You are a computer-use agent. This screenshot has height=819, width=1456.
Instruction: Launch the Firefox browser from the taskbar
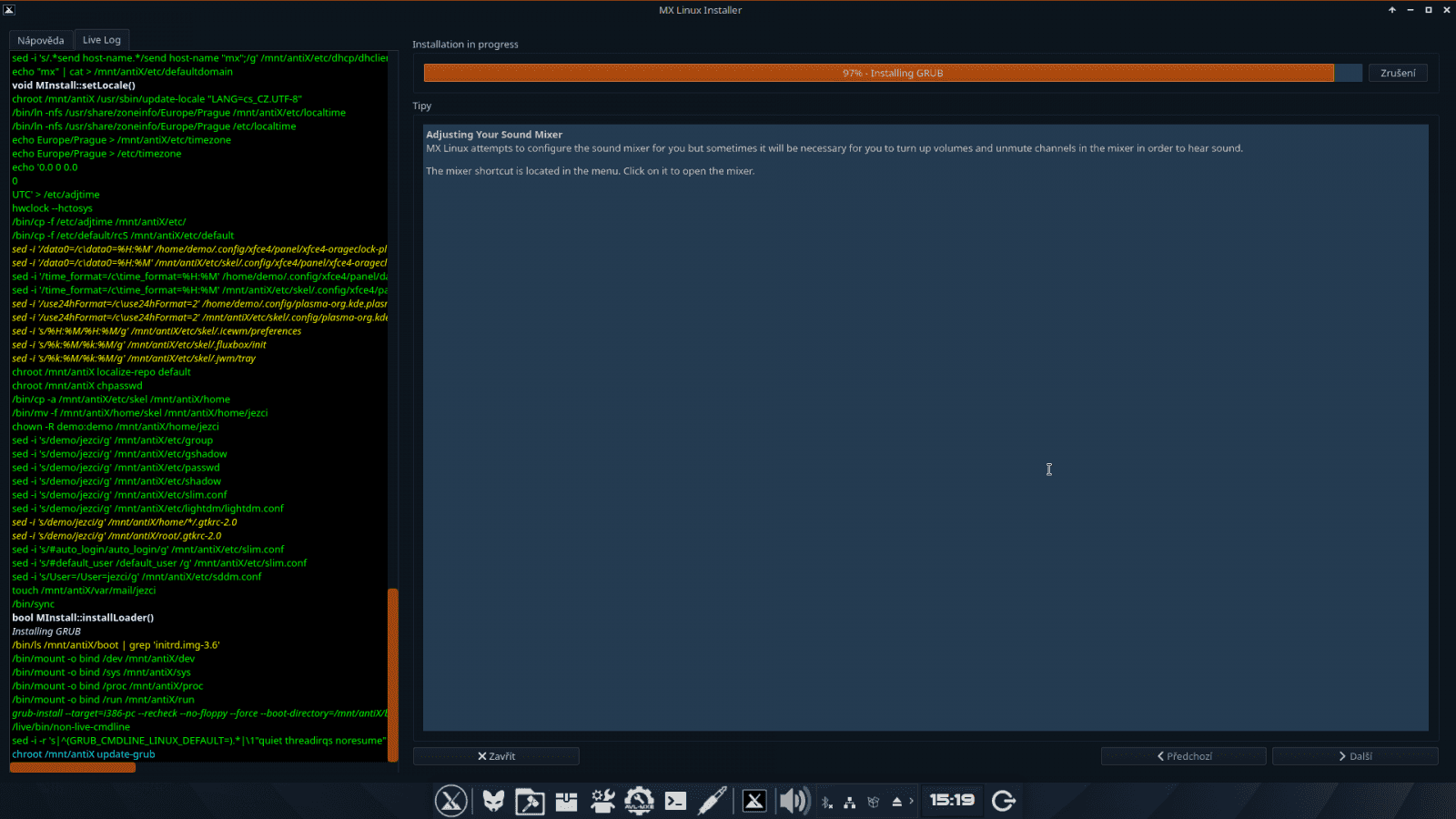coord(492,801)
